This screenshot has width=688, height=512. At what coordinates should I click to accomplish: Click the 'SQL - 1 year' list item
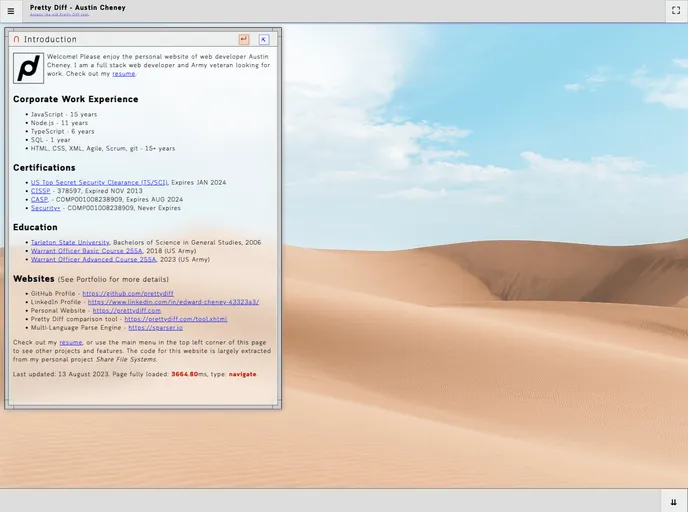[50, 140]
